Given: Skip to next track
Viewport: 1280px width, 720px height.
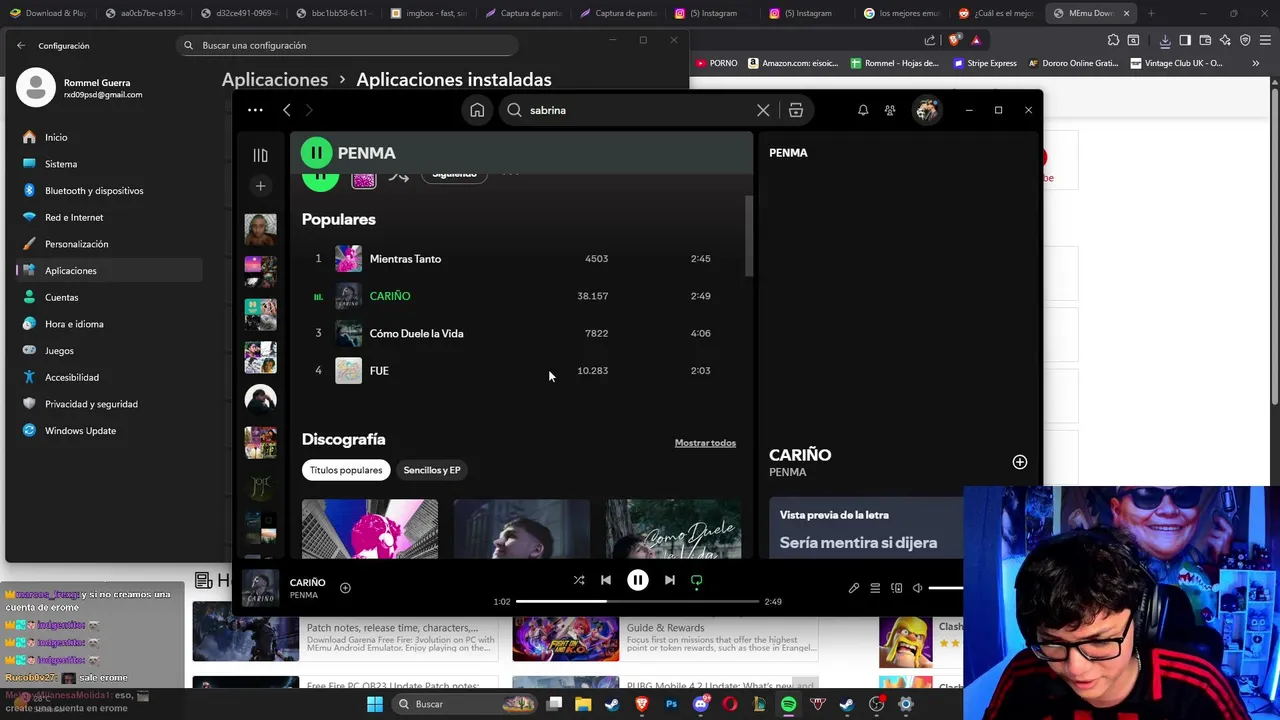Looking at the screenshot, I should point(670,580).
